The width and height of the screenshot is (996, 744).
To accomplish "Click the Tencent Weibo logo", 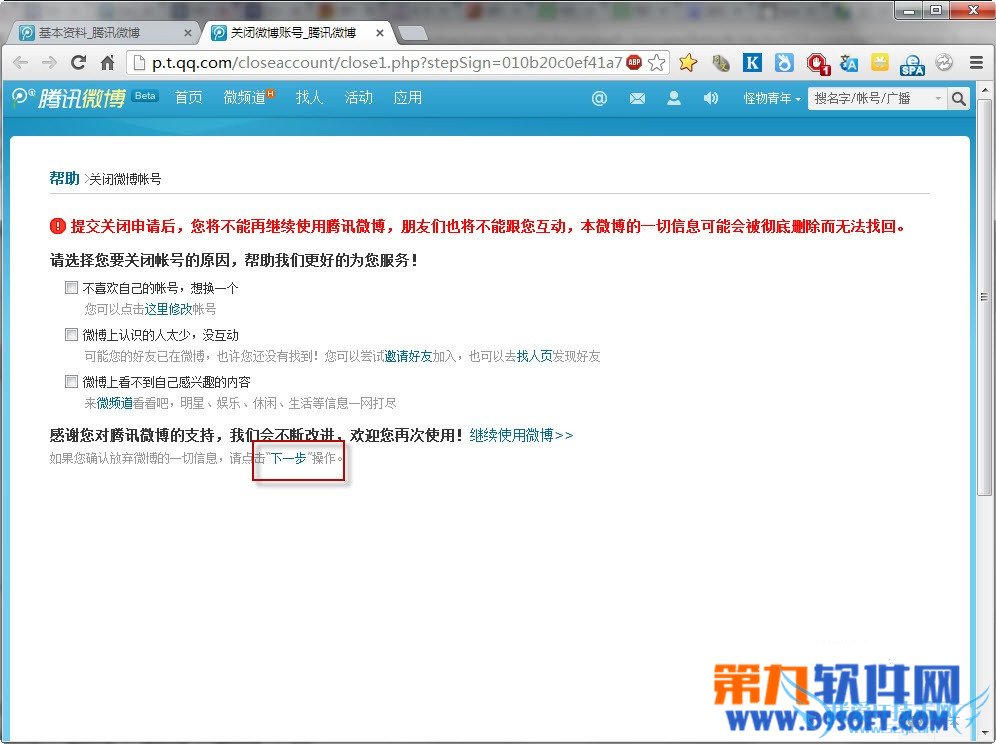I will click(x=69, y=97).
